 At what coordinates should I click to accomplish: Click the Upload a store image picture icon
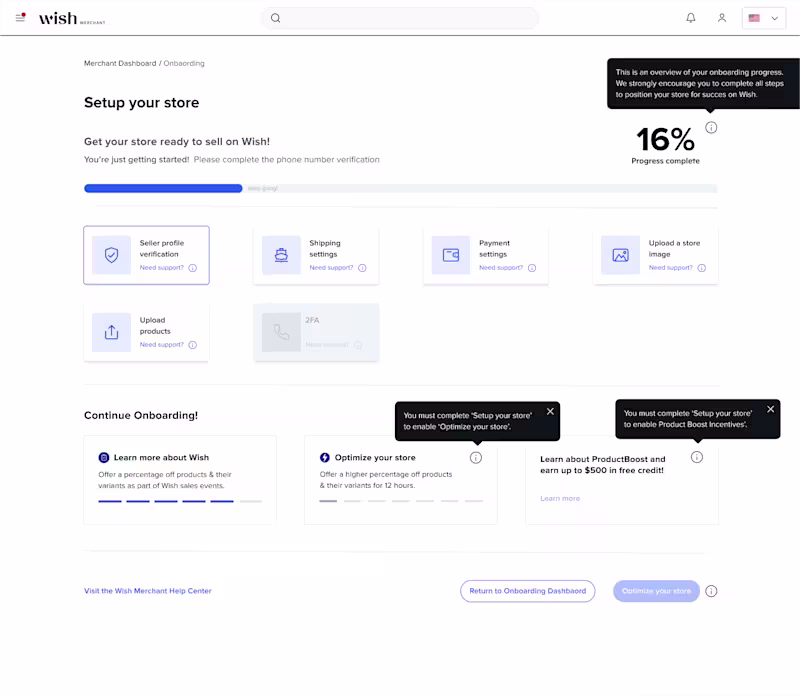coord(620,255)
